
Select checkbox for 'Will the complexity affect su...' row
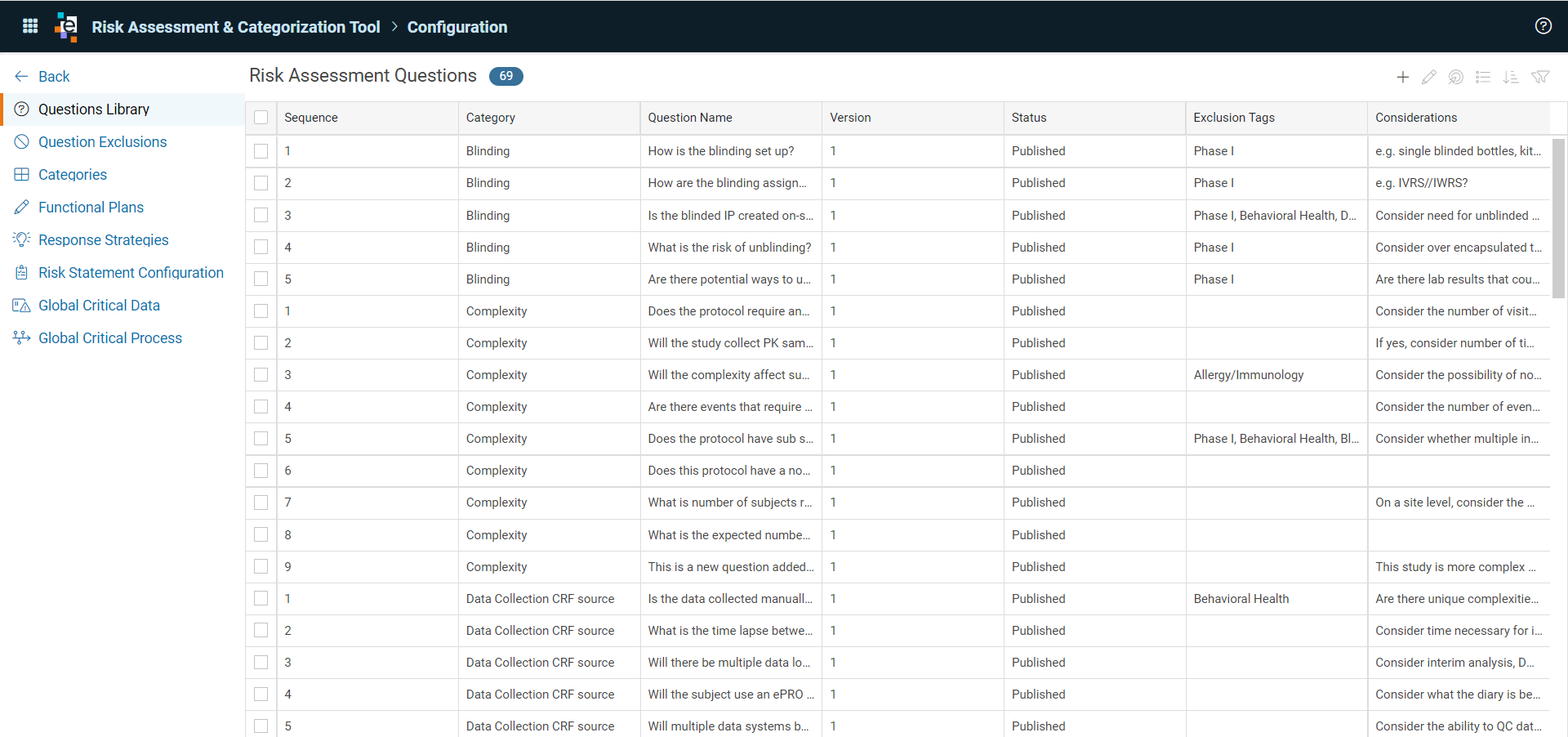pyautogui.click(x=261, y=375)
